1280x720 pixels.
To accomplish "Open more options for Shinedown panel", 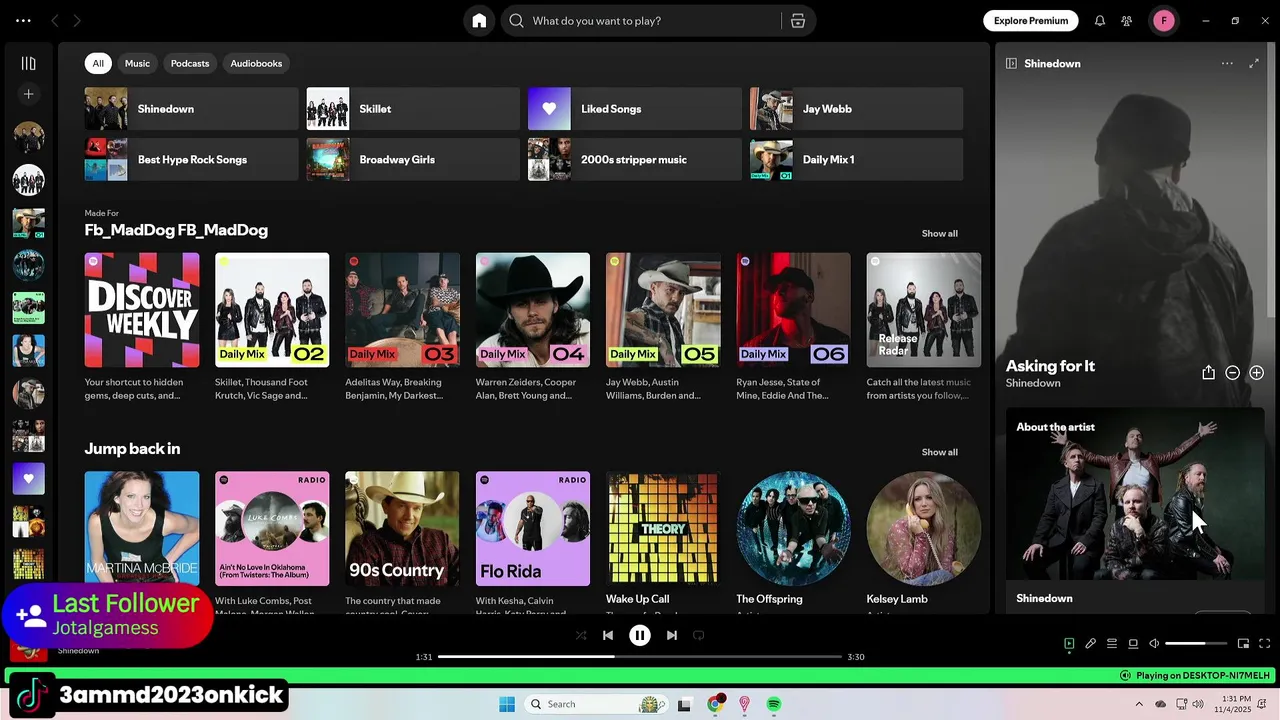I will click(1227, 63).
